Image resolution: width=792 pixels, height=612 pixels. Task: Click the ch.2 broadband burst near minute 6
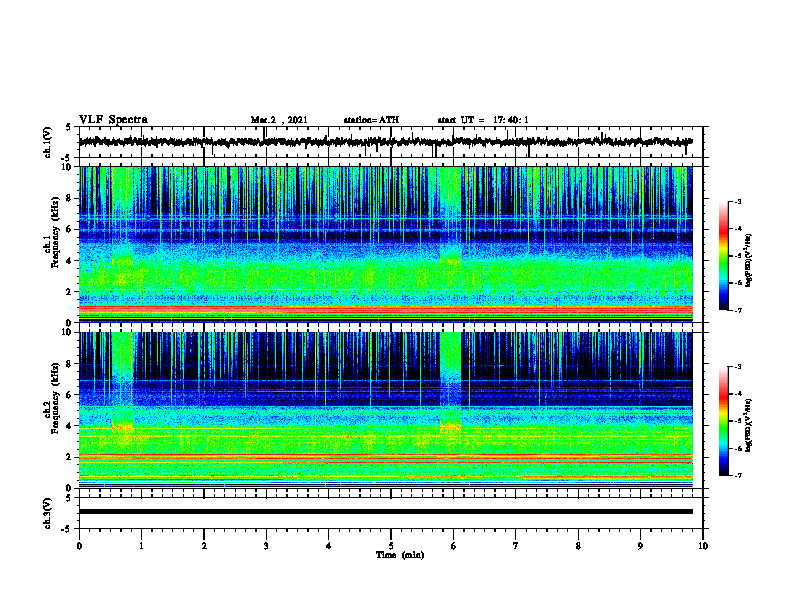point(451,381)
